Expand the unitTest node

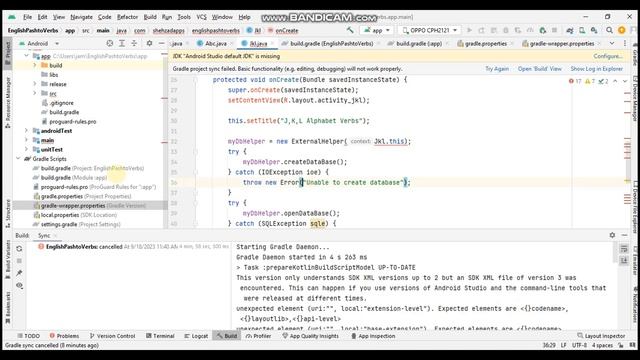coord(27,149)
